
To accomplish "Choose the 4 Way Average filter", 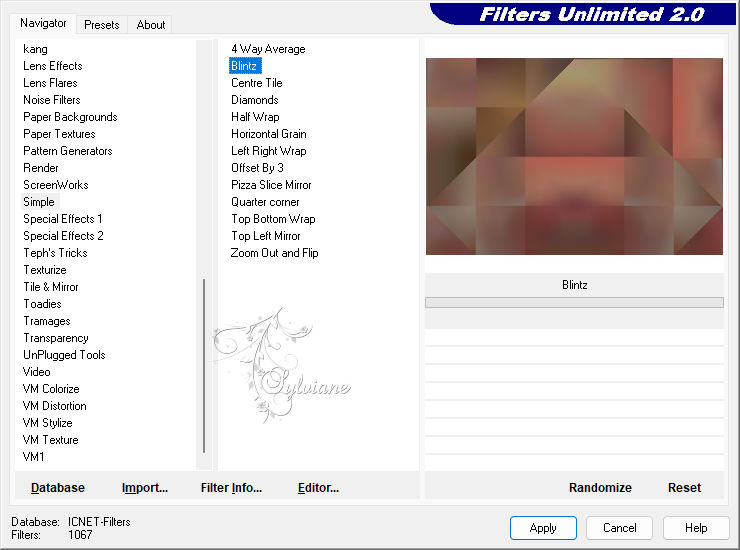I will [268, 49].
